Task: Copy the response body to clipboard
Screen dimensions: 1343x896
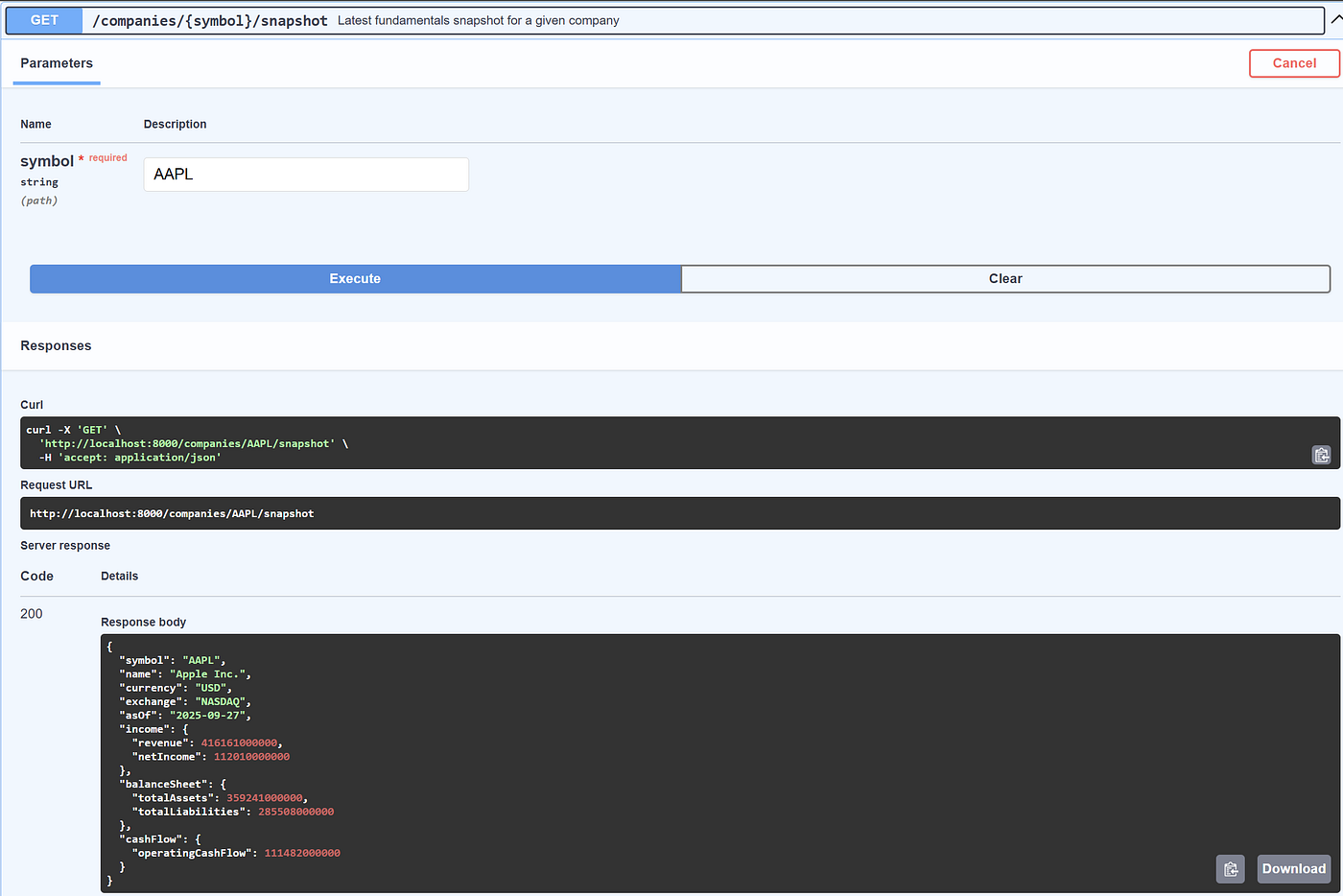Action: click(x=1231, y=869)
